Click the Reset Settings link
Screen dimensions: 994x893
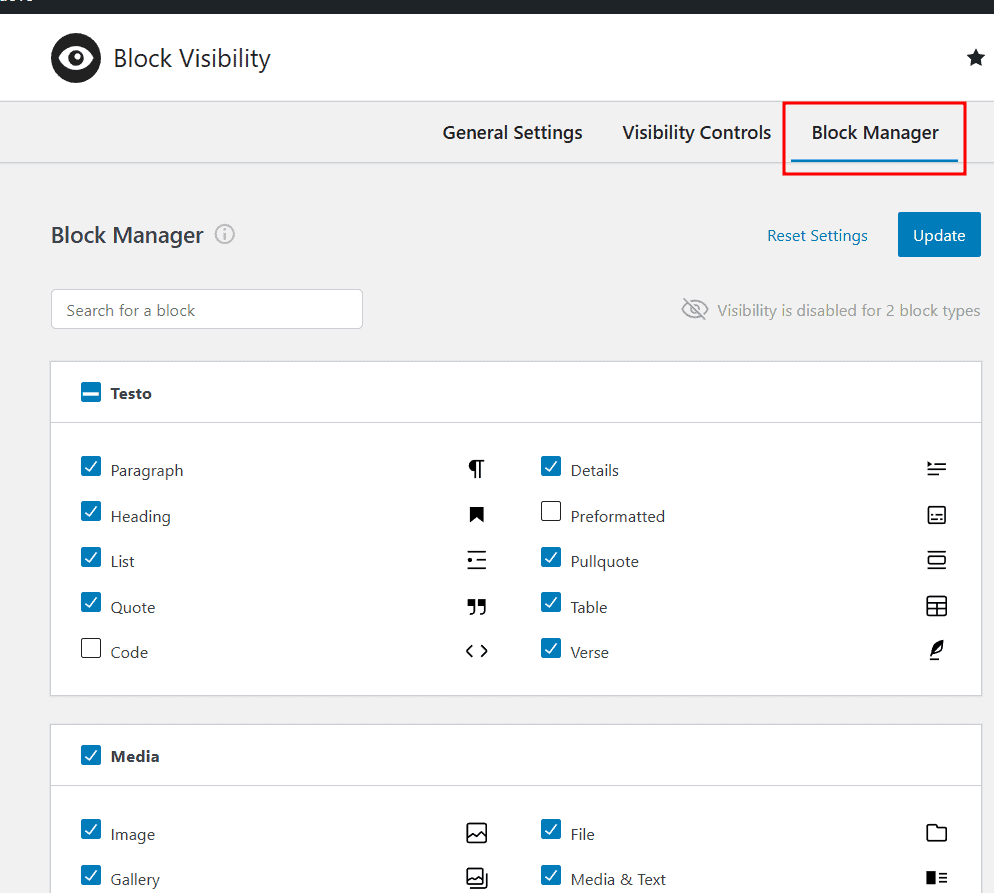(x=817, y=235)
